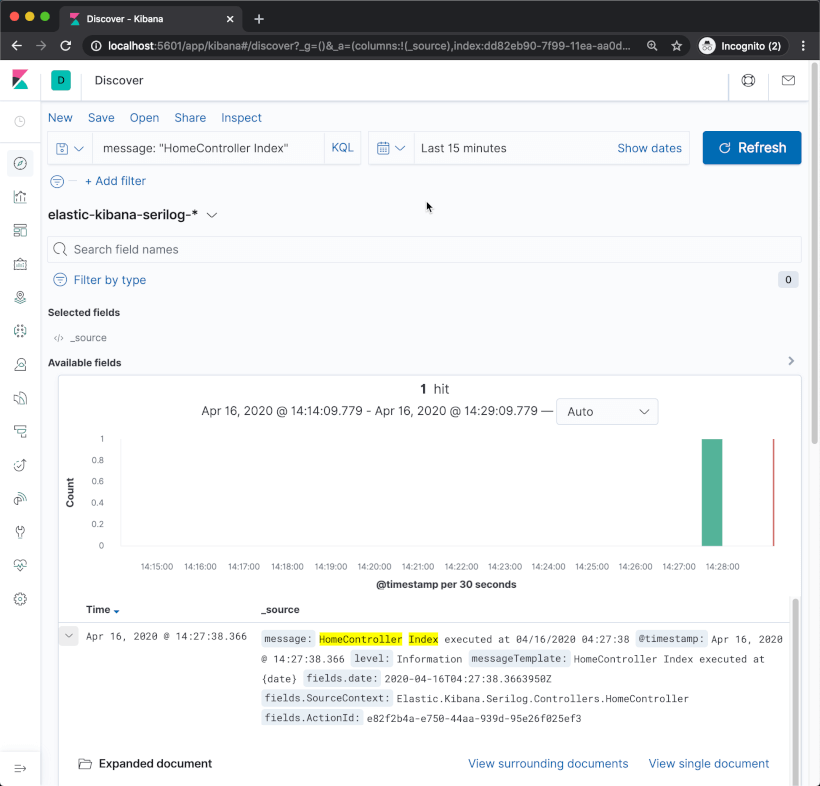Click Share in the Discover menu
This screenshot has width=820, height=786.
190,118
